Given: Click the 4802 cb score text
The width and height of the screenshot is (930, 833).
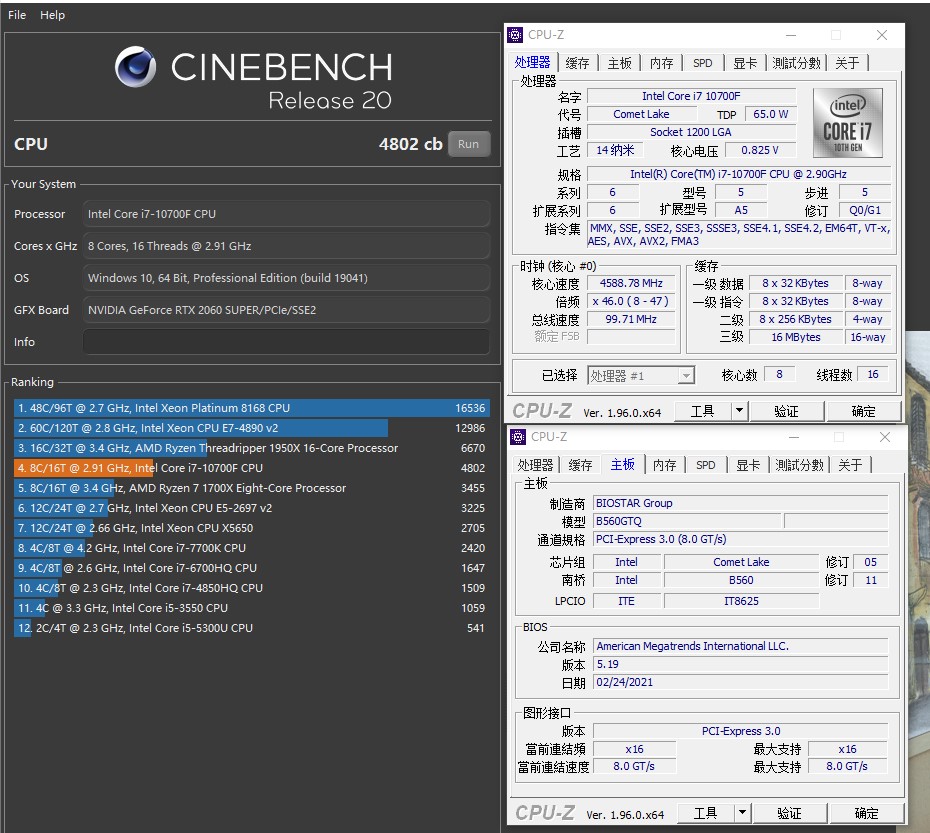Looking at the screenshot, I should (x=410, y=144).
